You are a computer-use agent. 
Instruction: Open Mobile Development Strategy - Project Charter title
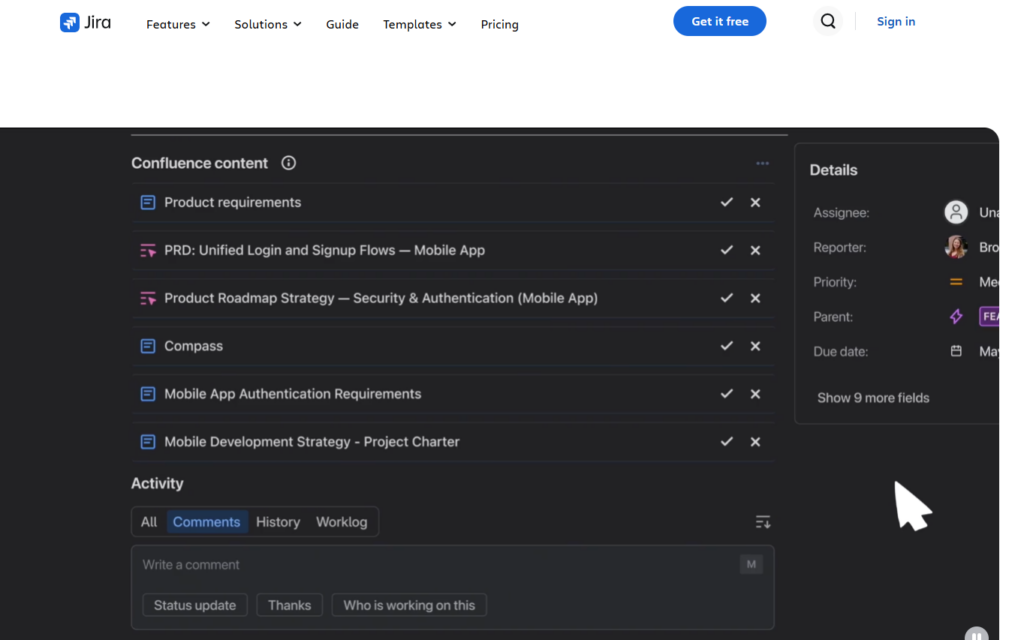click(312, 441)
